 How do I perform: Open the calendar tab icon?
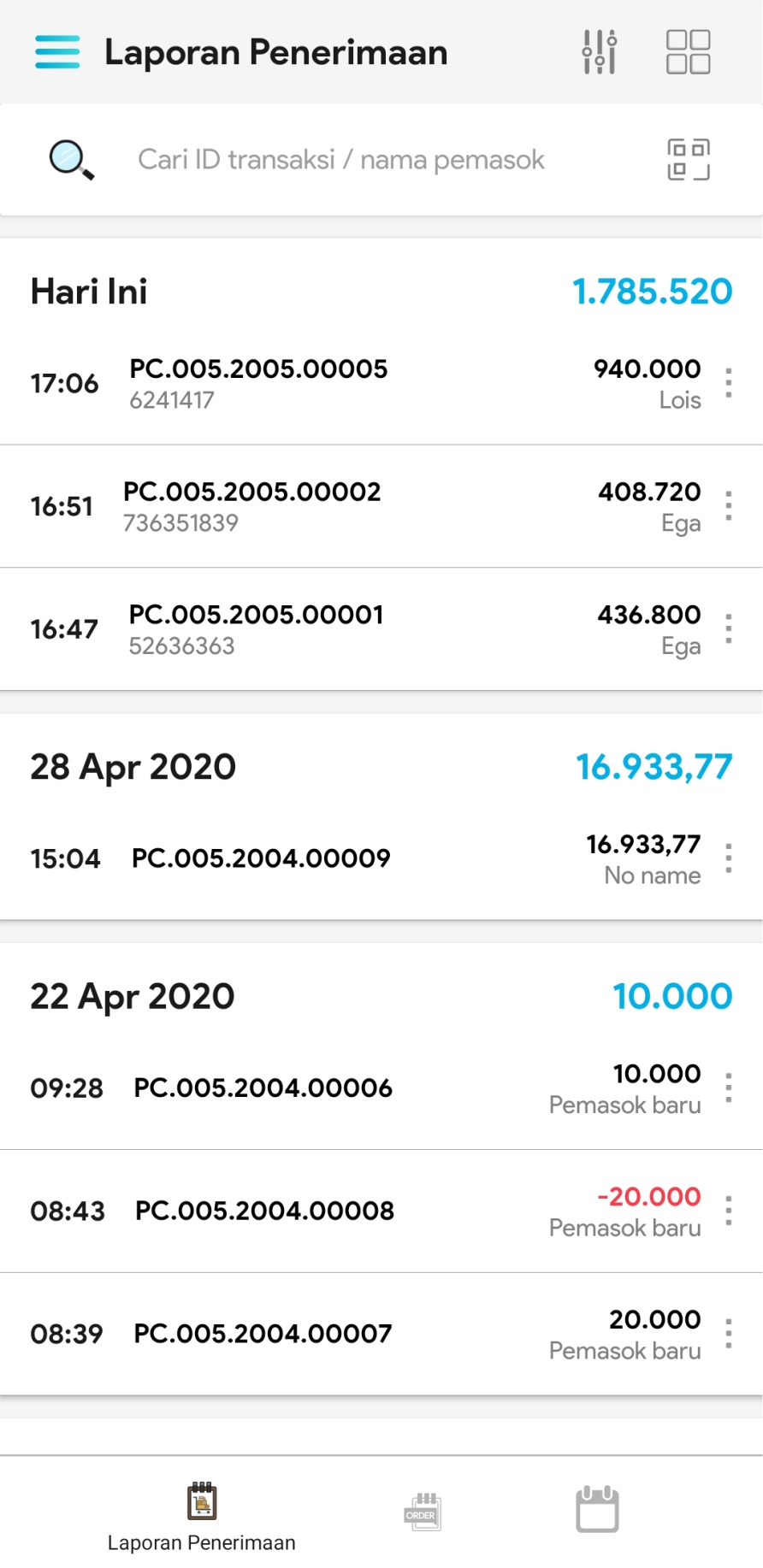[x=597, y=1509]
